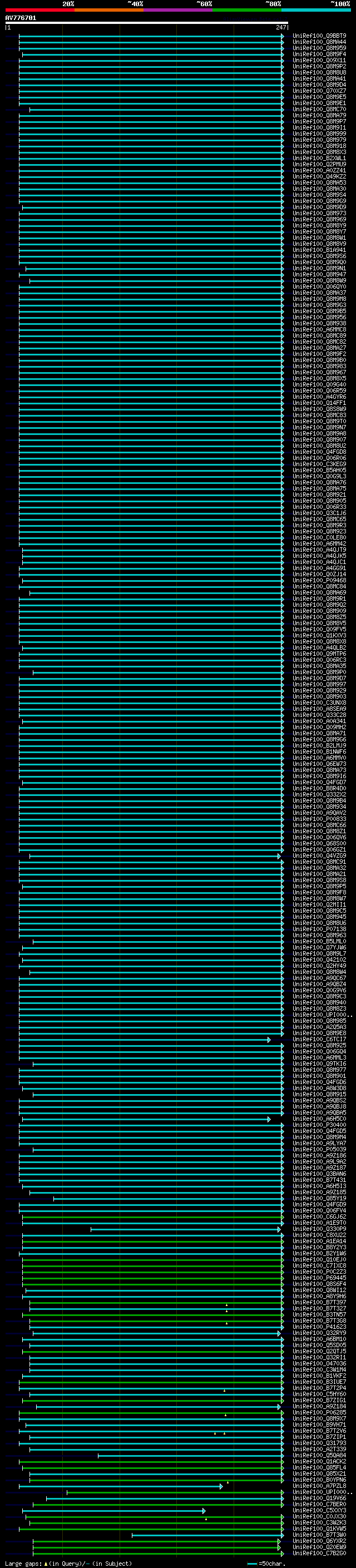Select hit label UniRef100_Q3C1J6
The image size is (356, 1568).
click(x=319, y=513)
